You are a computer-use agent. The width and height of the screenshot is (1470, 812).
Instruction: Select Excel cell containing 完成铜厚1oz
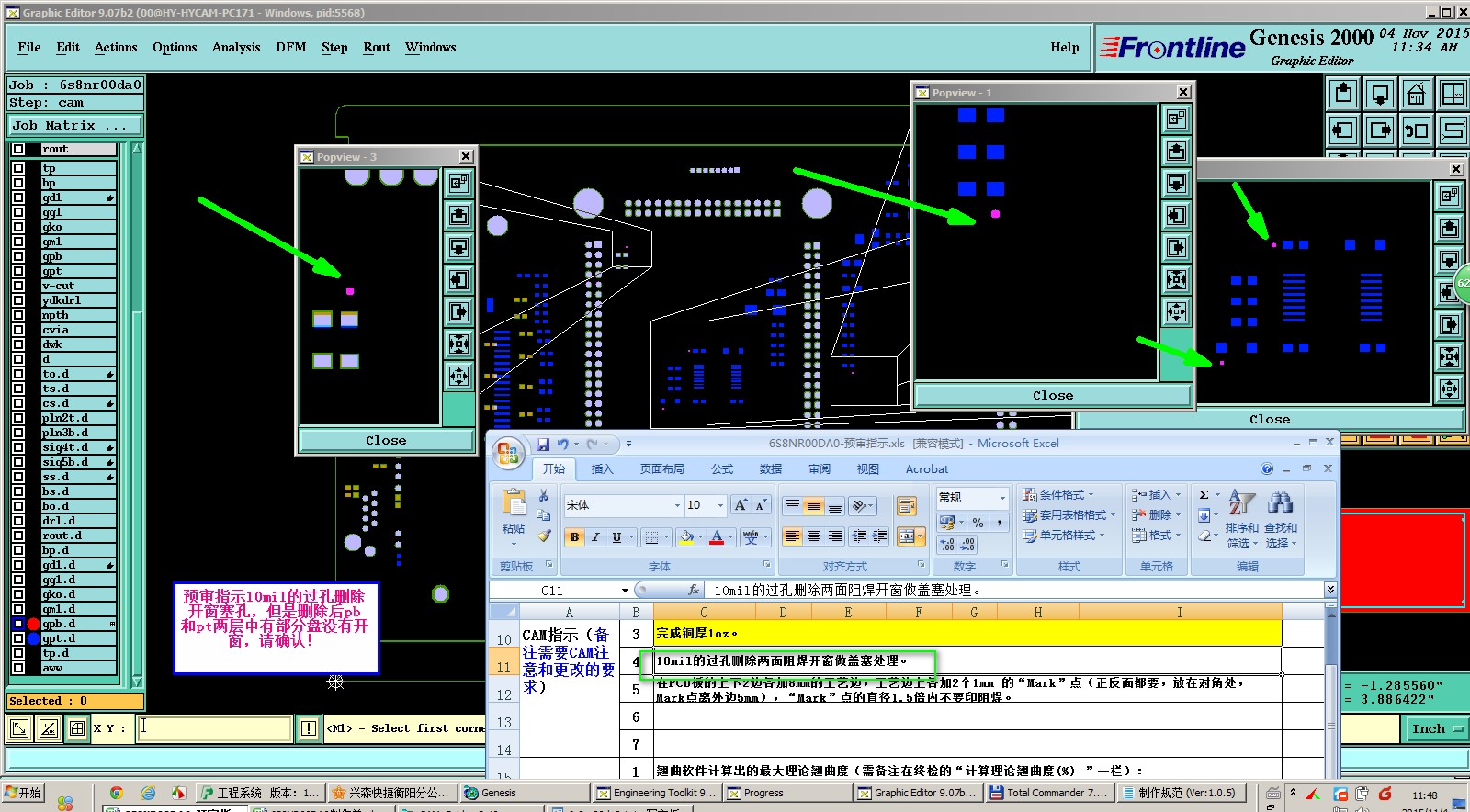pos(967,634)
